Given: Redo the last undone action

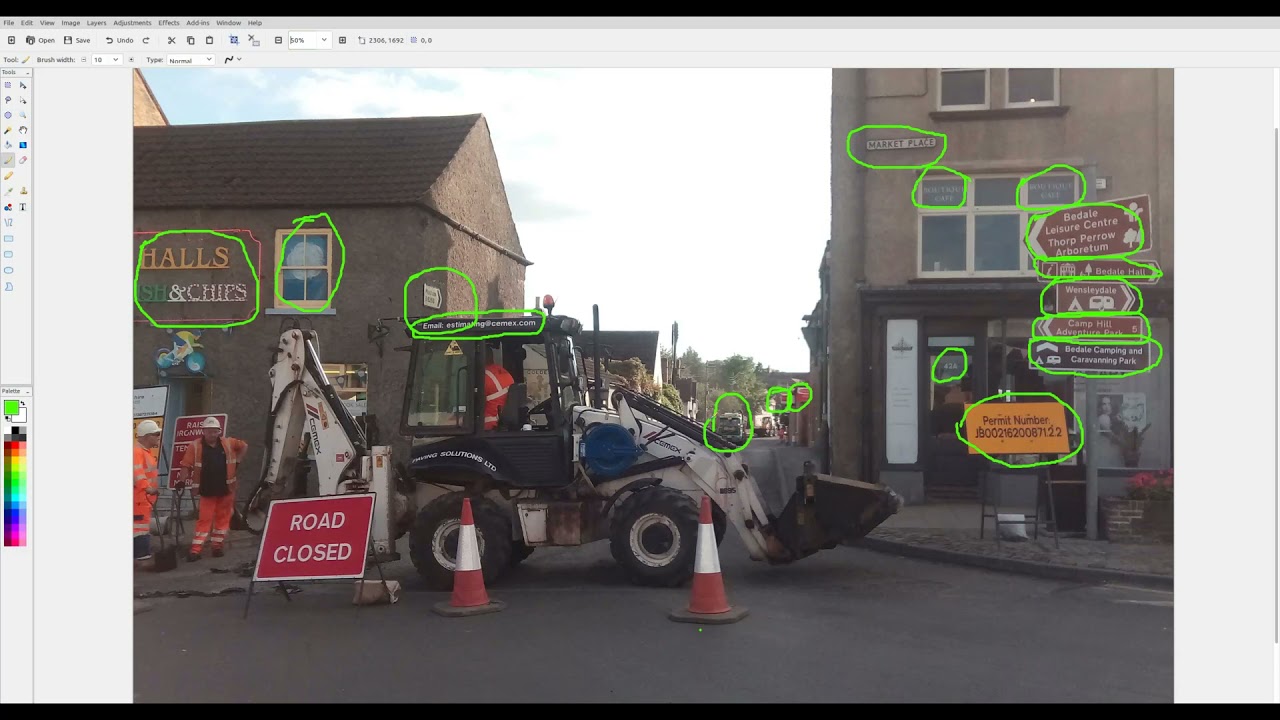Looking at the screenshot, I should [x=146, y=40].
